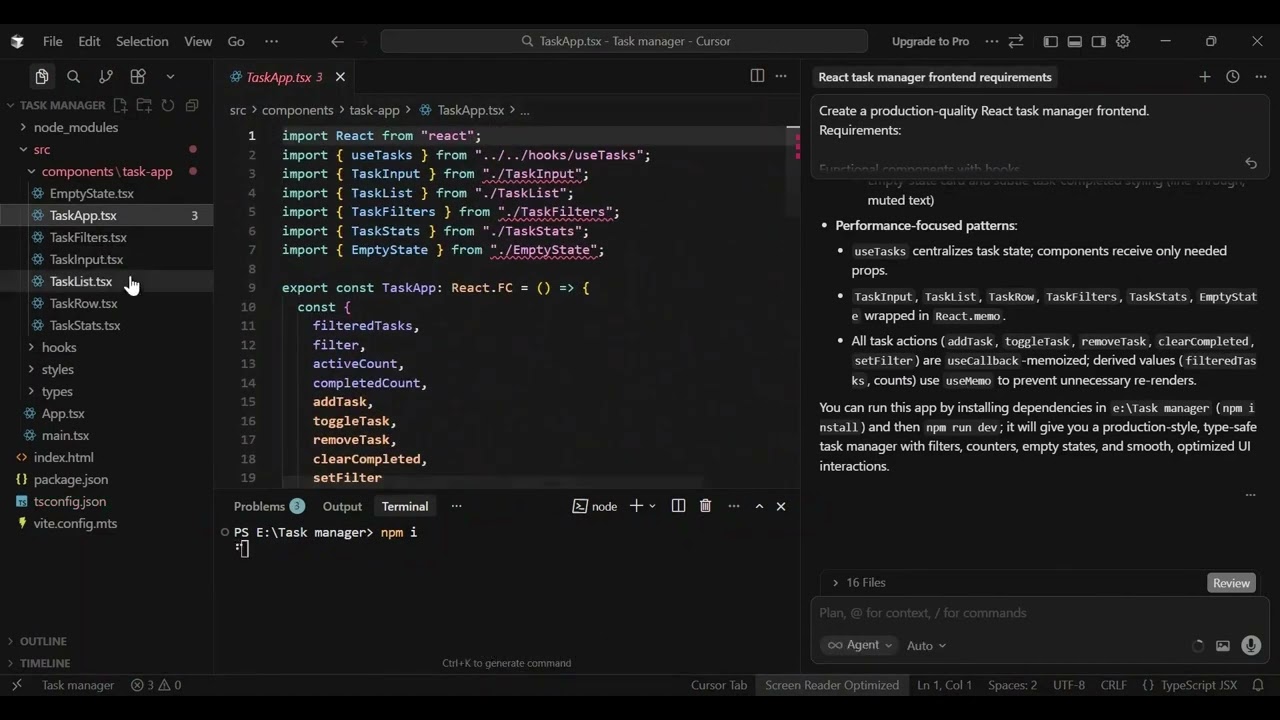The height and width of the screenshot is (720, 1280).
Task: Collapse the components\task-app folder
Action: [107, 171]
